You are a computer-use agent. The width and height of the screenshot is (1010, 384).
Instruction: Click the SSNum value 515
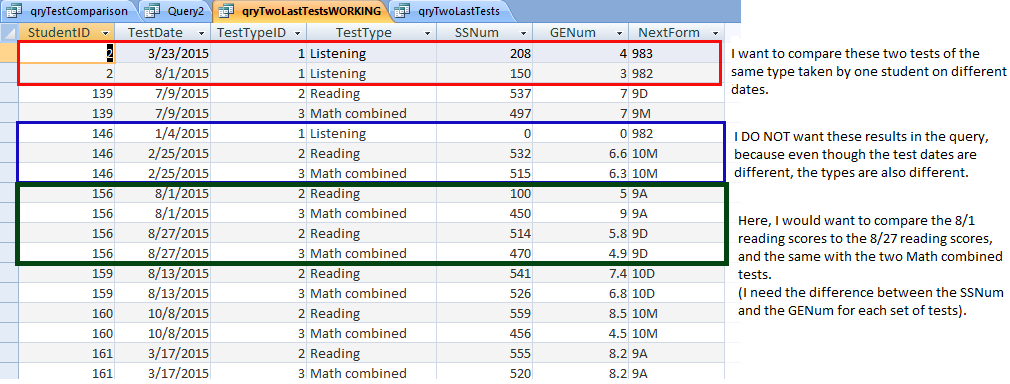click(x=485, y=173)
